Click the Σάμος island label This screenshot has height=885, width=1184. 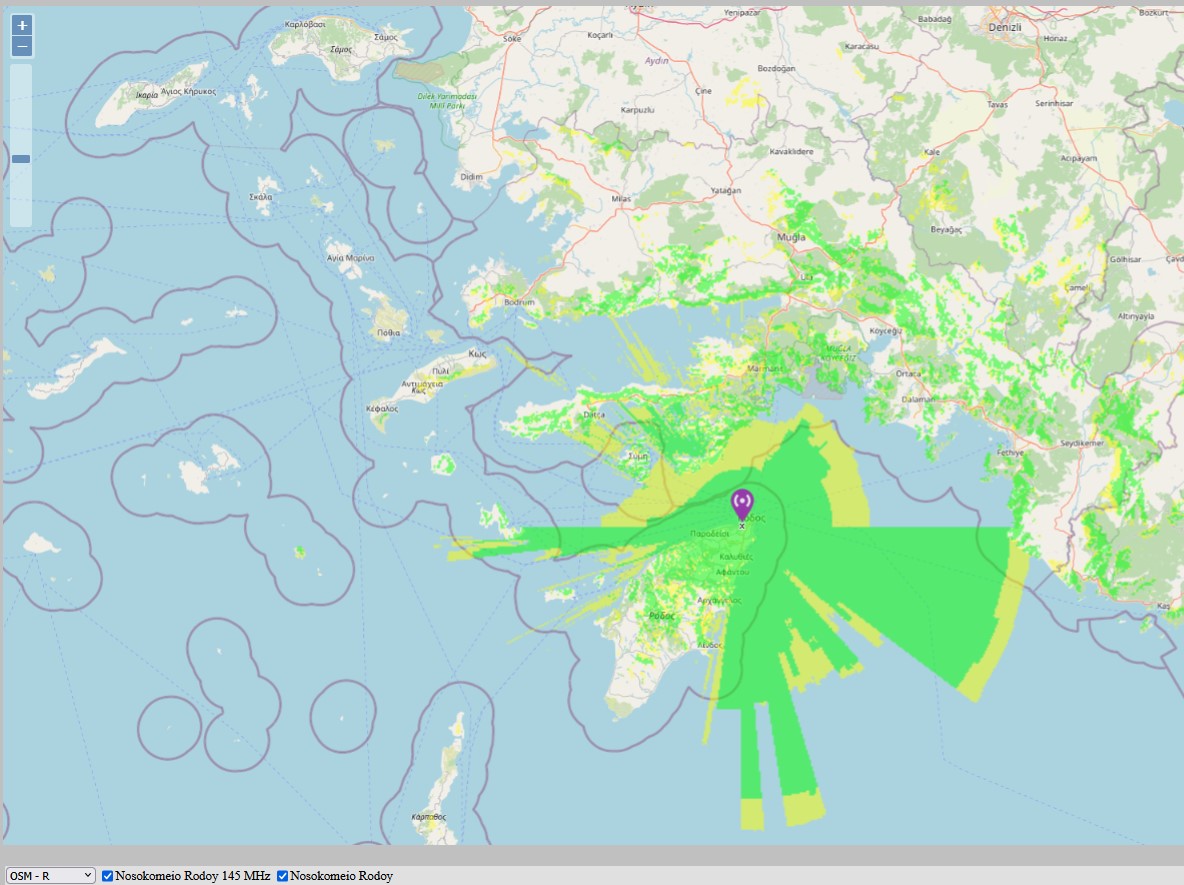[x=341, y=49]
